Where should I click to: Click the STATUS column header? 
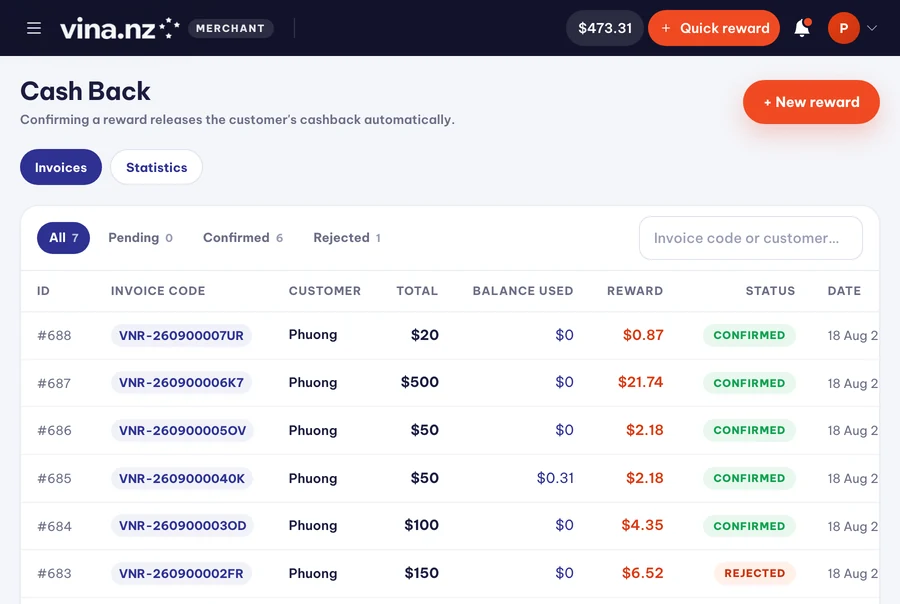[770, 291]
